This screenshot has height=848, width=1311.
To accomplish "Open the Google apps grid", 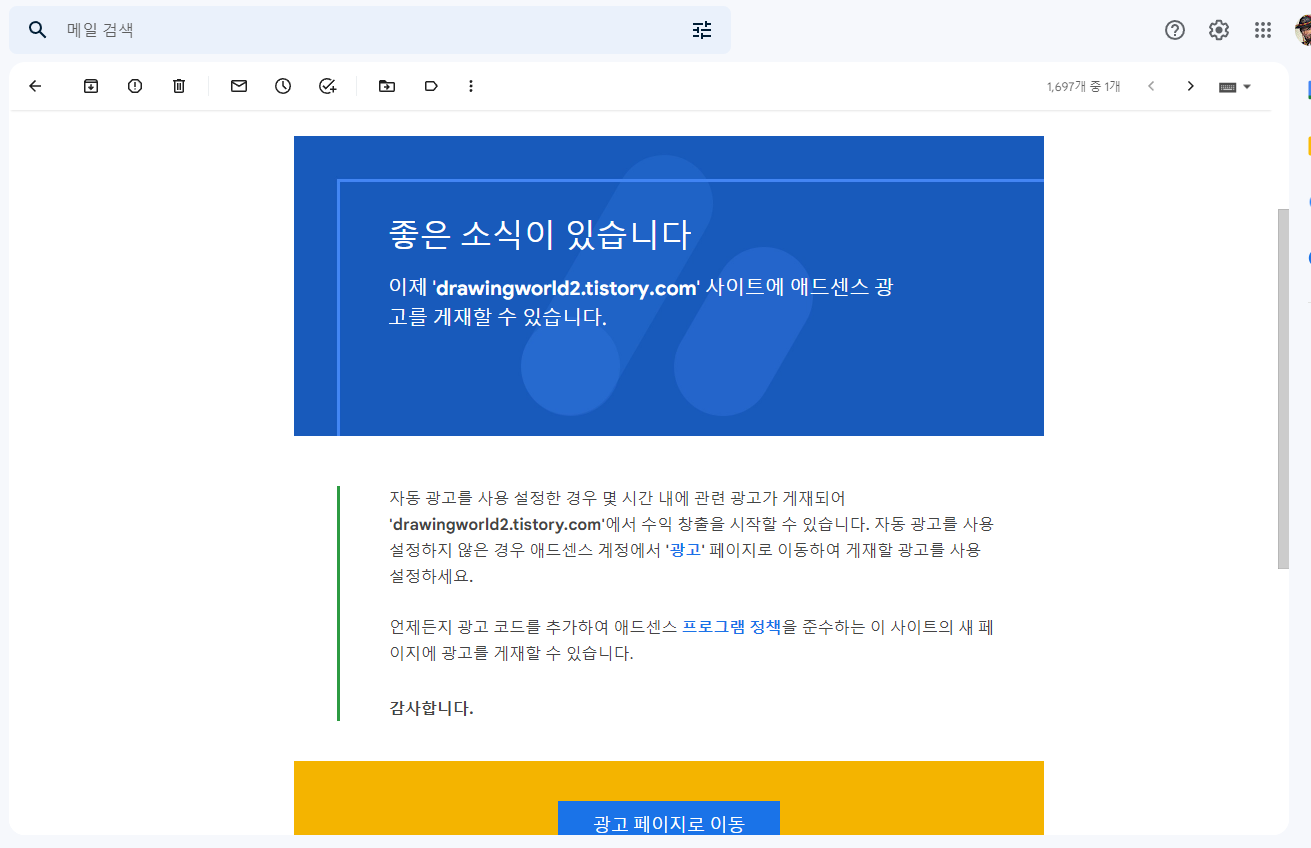I will click(1262, 30).
